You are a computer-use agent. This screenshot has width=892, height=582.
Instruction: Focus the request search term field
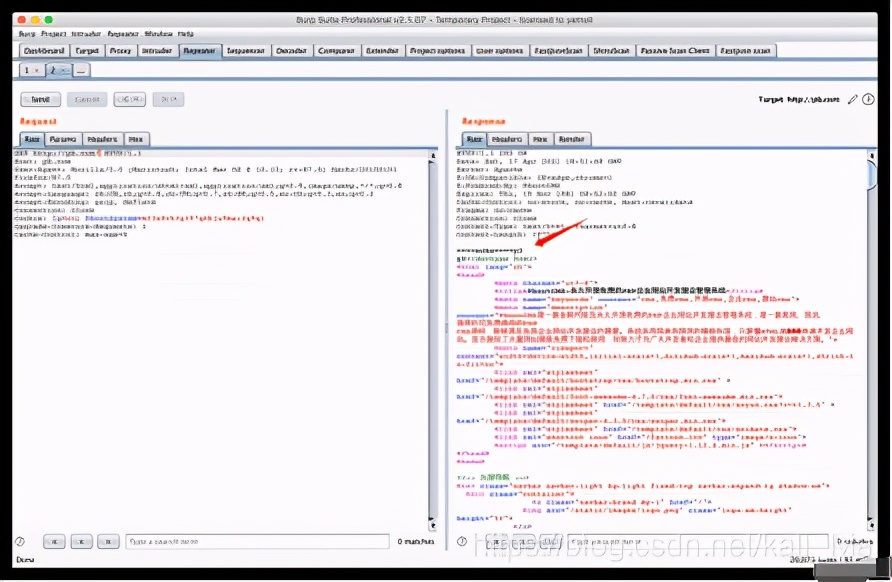(257, 542)
